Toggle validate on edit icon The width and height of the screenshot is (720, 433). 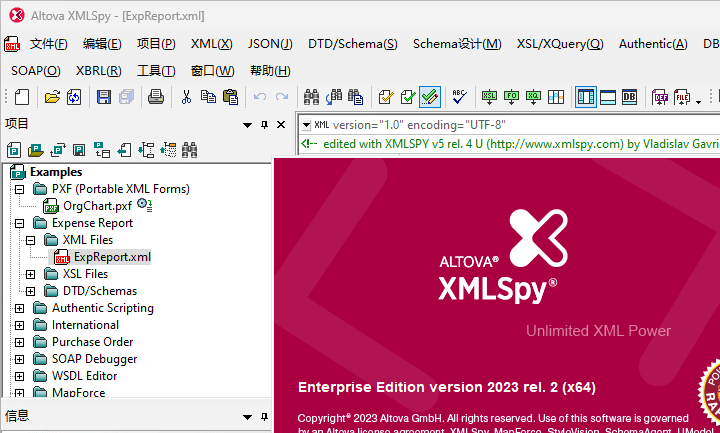pyautogui.click(x=430, y=97)
